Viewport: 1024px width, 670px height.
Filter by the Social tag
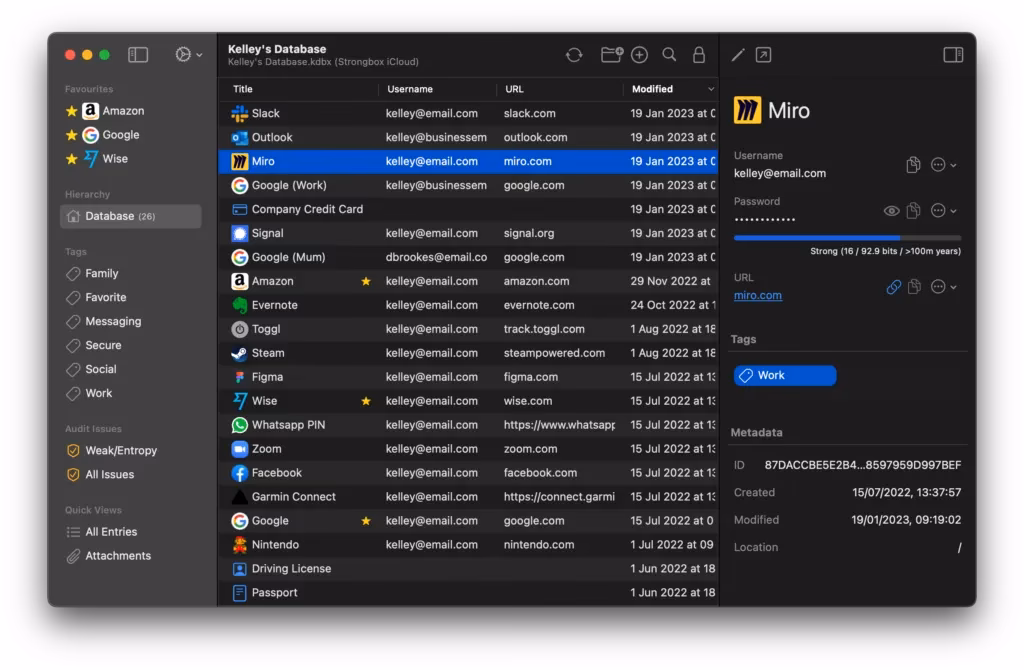(x=101, y=370)
